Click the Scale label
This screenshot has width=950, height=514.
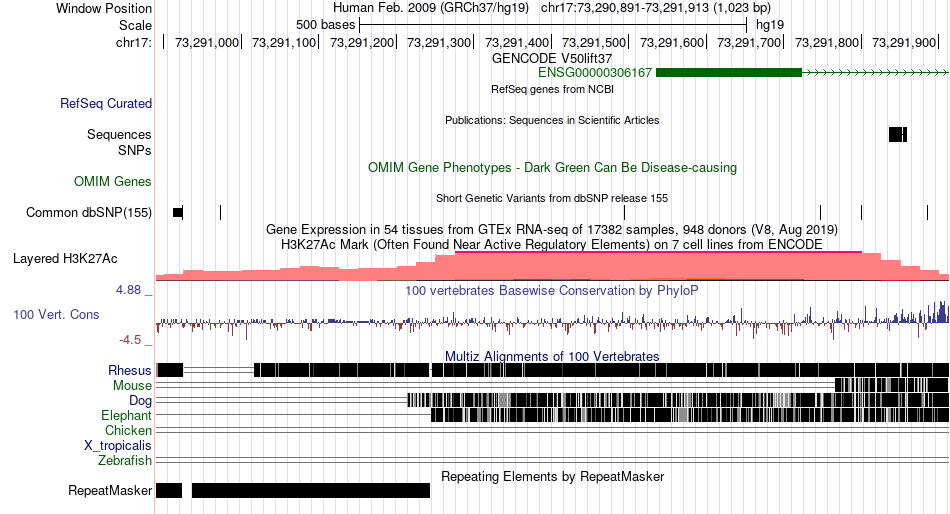tap(135, 25)
